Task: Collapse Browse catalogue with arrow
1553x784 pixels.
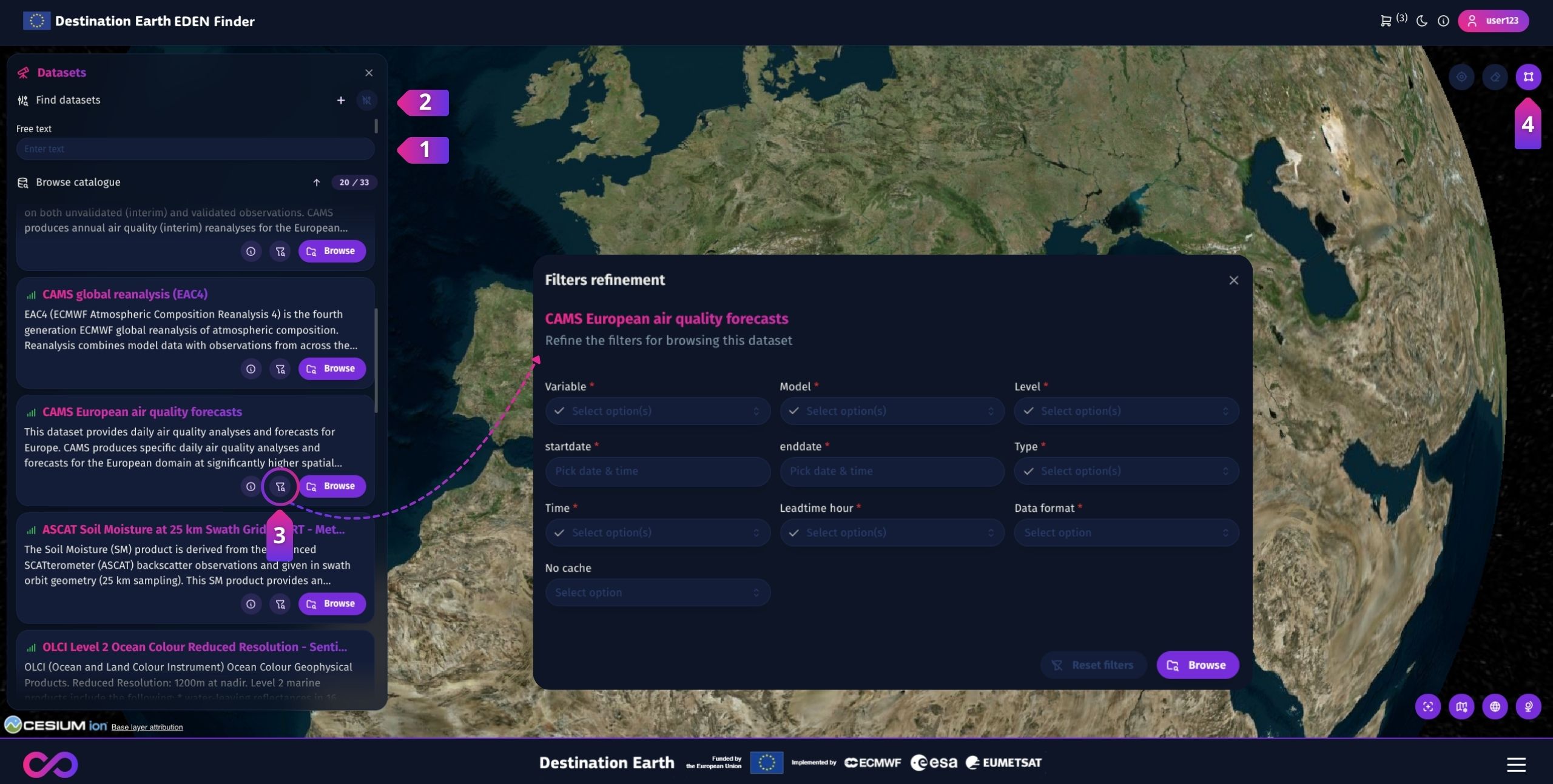Action: pos(316,183)
